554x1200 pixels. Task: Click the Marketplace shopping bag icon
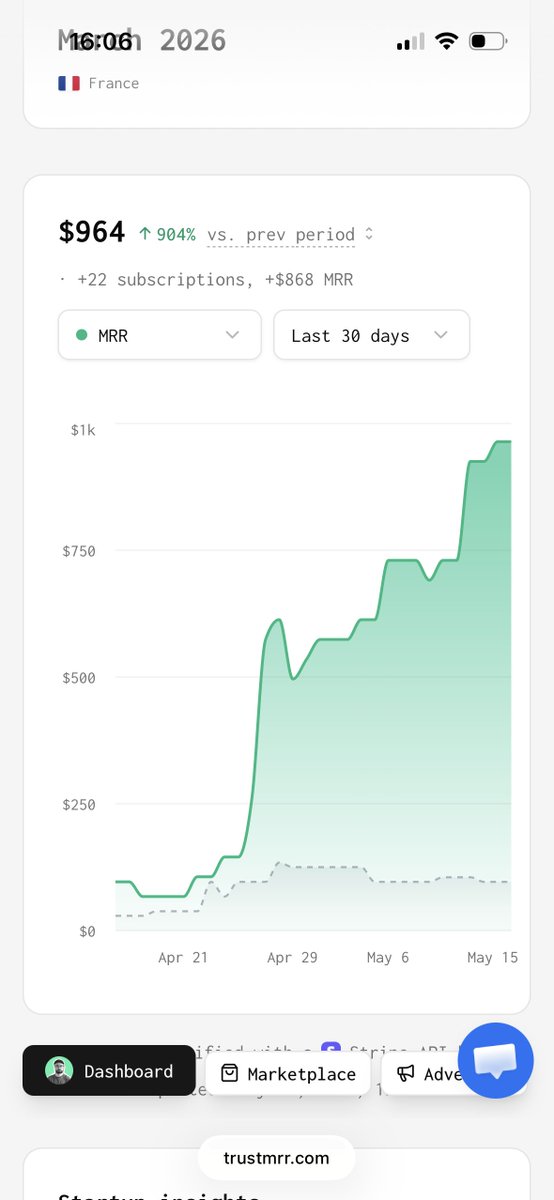230,1073
